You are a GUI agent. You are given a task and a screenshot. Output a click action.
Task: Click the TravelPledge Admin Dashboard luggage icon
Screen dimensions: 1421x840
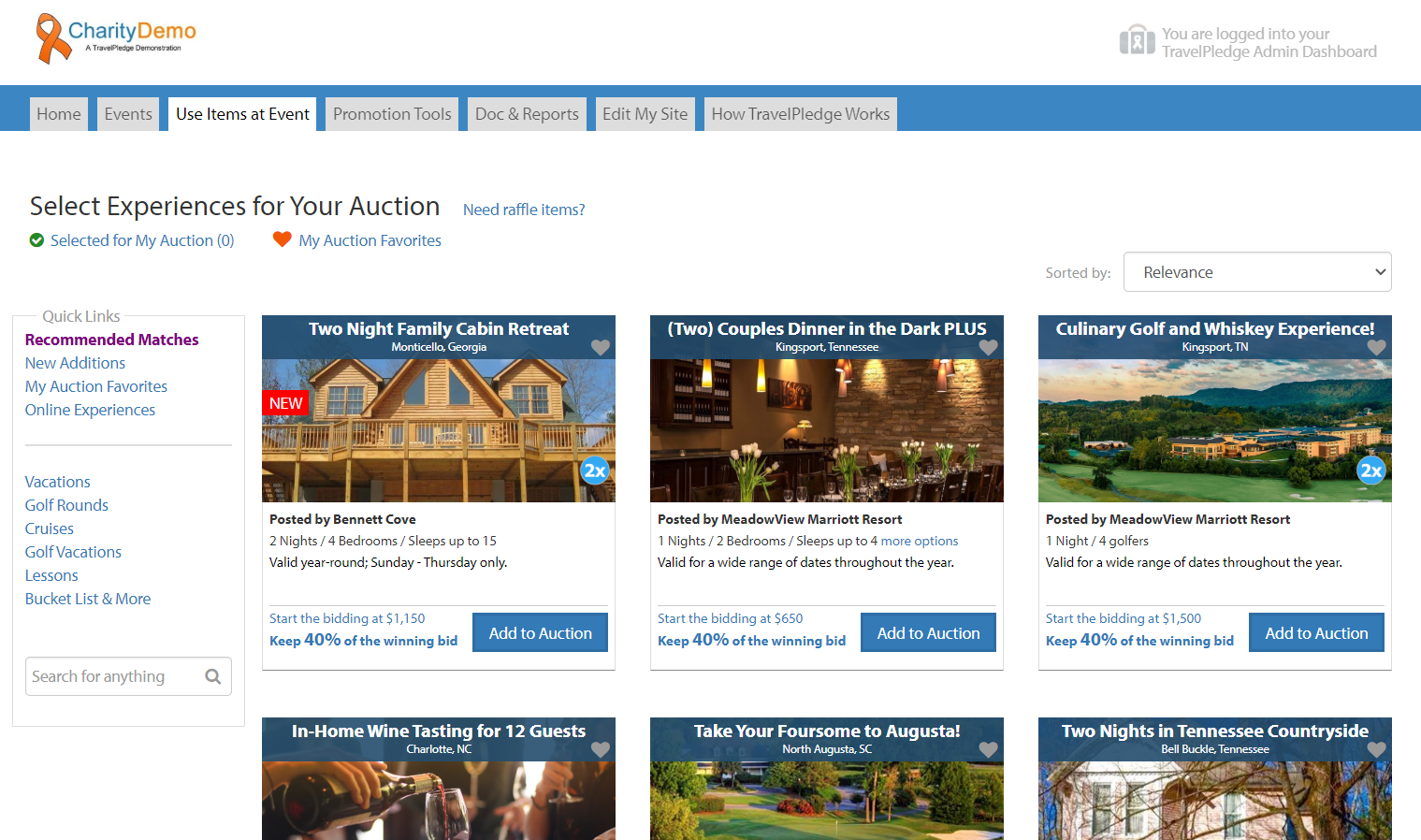1137,40
